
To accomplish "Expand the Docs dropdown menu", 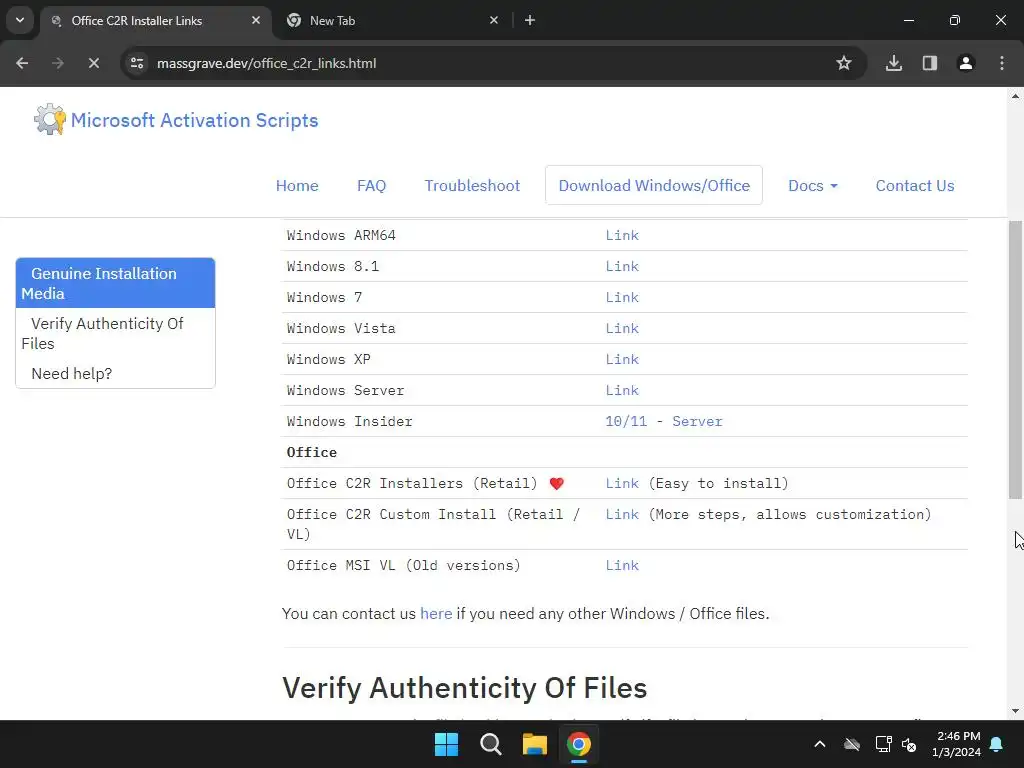I will click(812, 185).
